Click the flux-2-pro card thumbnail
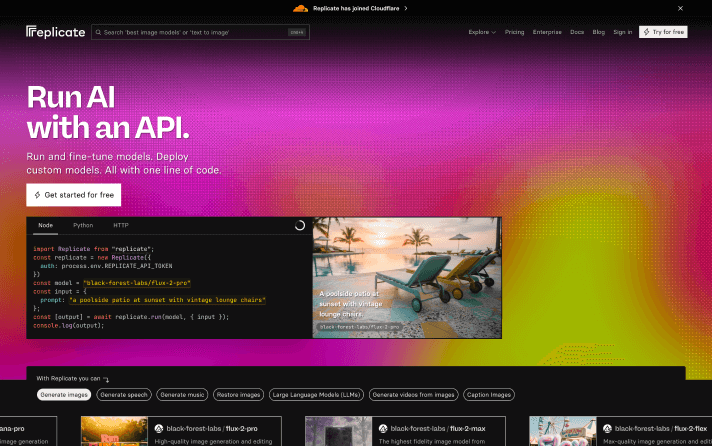This screenshot has height=446, width=712. [114, 431]
